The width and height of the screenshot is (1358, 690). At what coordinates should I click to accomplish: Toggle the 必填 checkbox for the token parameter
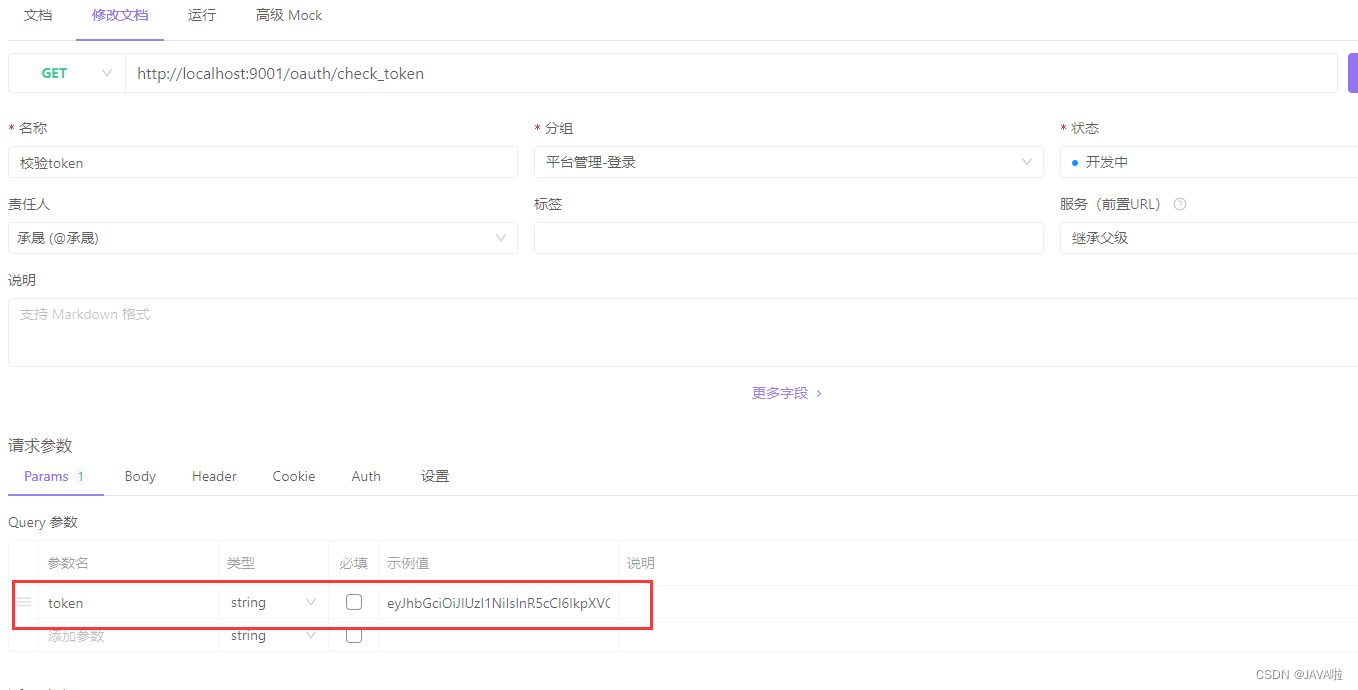353,602
